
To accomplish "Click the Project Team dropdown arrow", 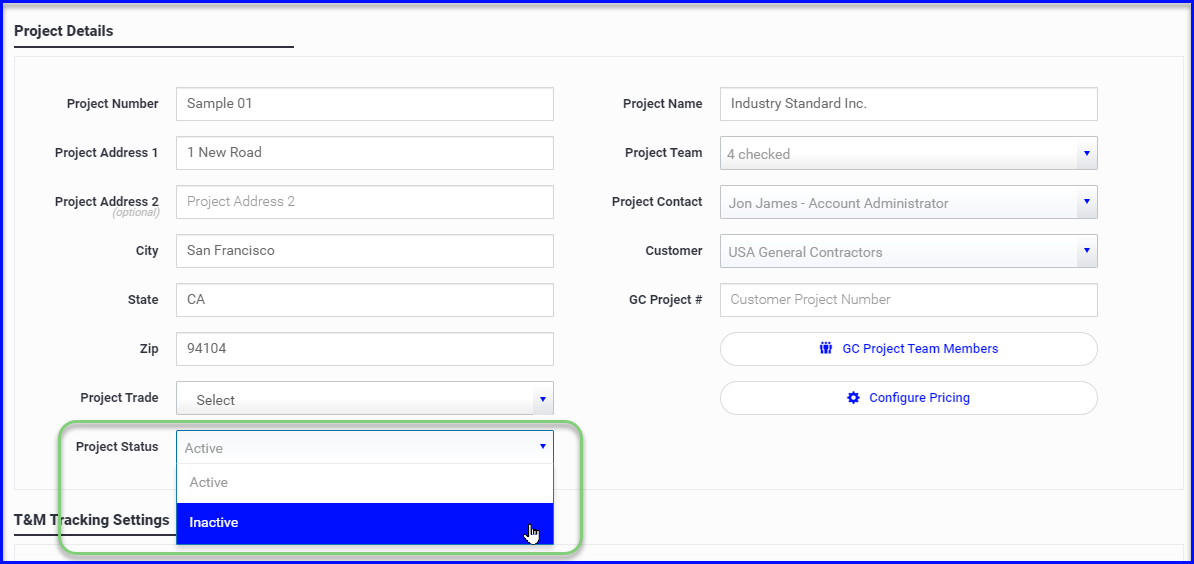I will point(1087,154).
